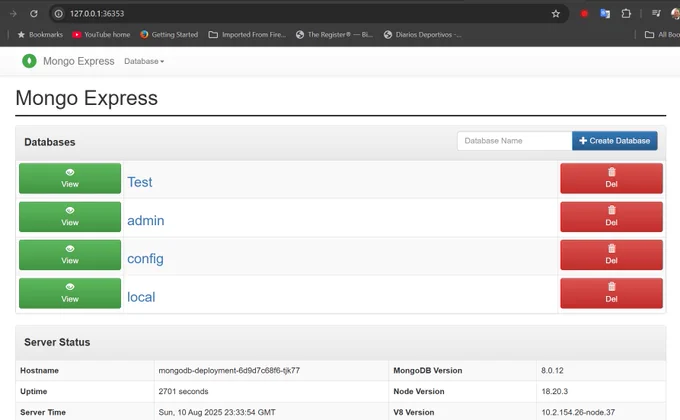
Task: Expand the Database dropdown menu
Action: coord(144,61)
